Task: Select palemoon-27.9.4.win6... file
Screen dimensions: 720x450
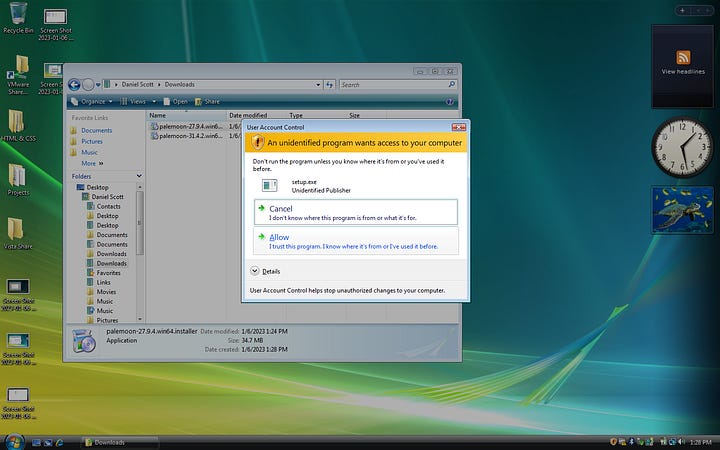Action: point(191,126)
